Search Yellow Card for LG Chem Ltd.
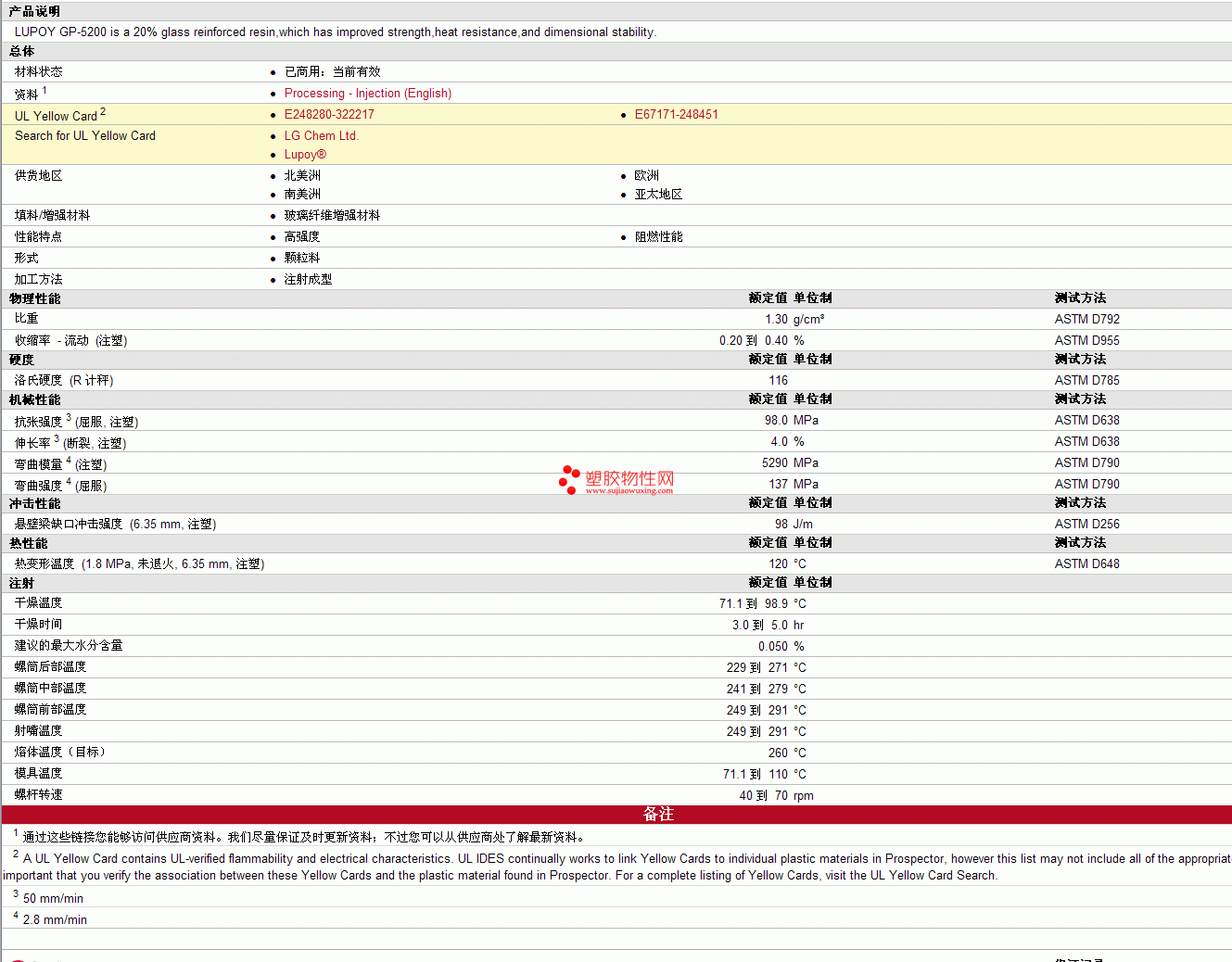1232x962 pixels. pos(321,136)
